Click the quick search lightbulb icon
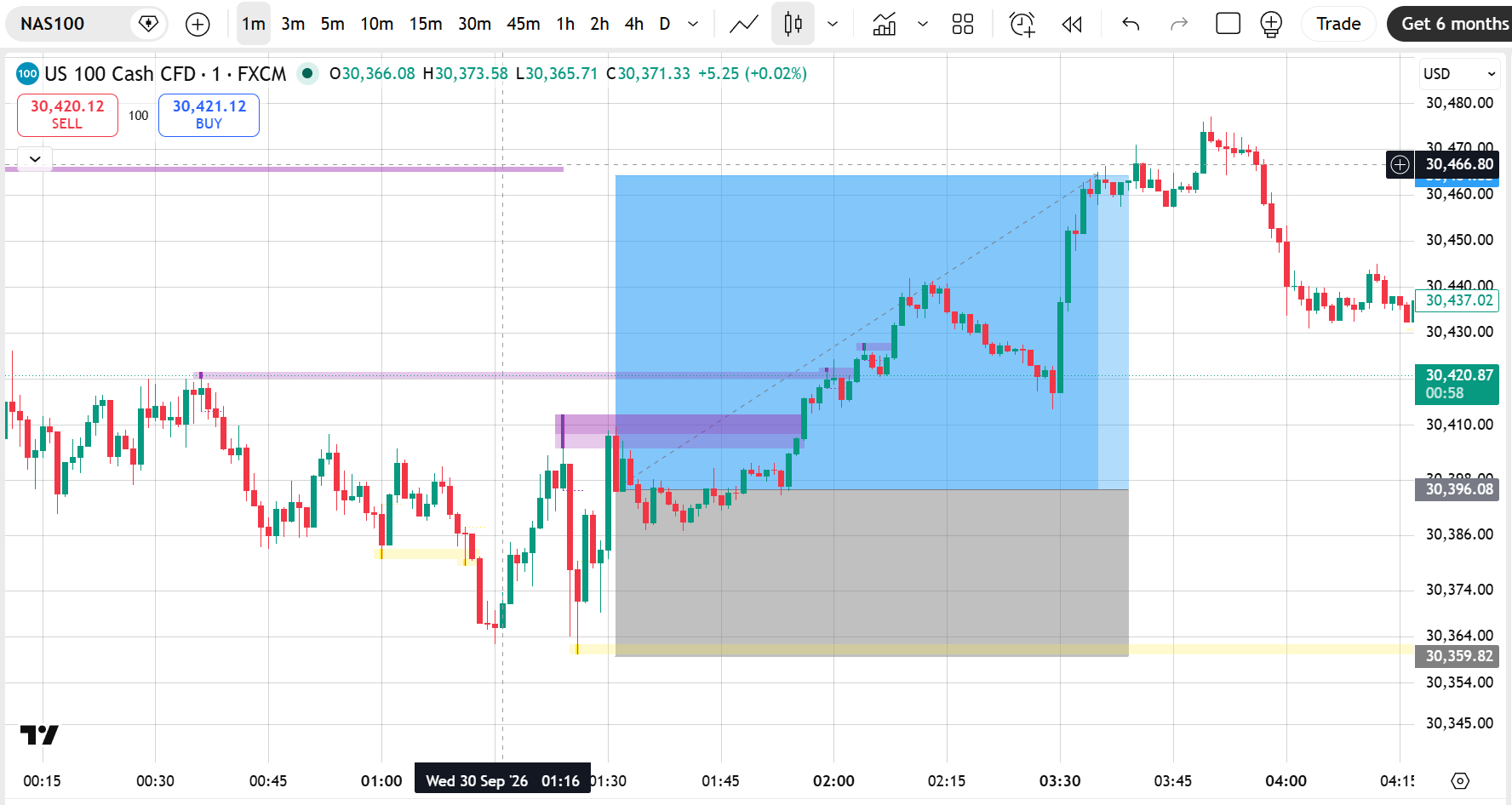Image resolution: width=1512 pixels, height=805 pixels. (x=1271, y=24)
